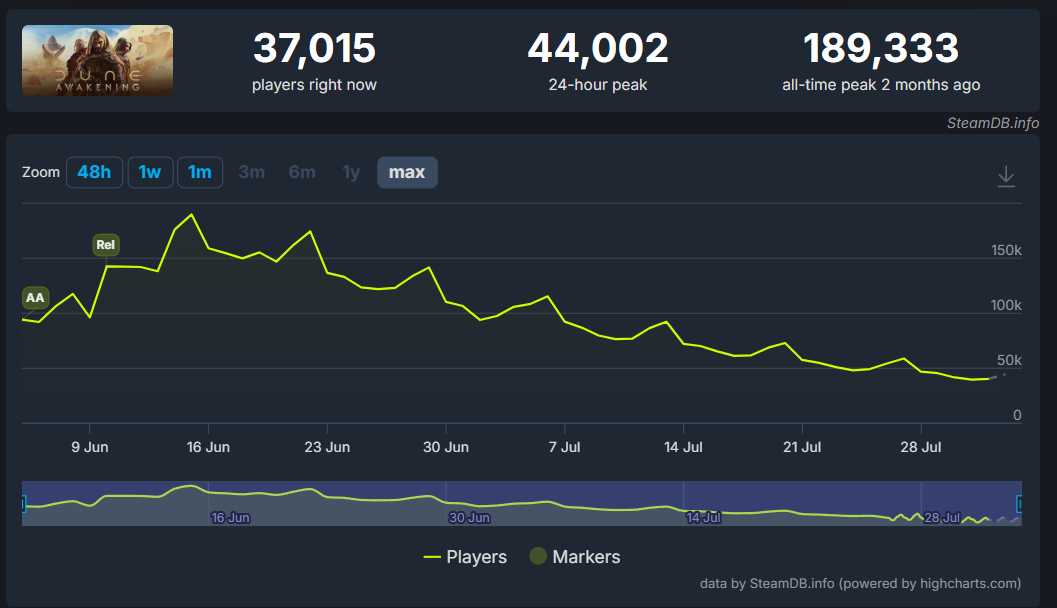Click the 50k y-axis label
The image size is (1057, 608).
point(1009,361)
